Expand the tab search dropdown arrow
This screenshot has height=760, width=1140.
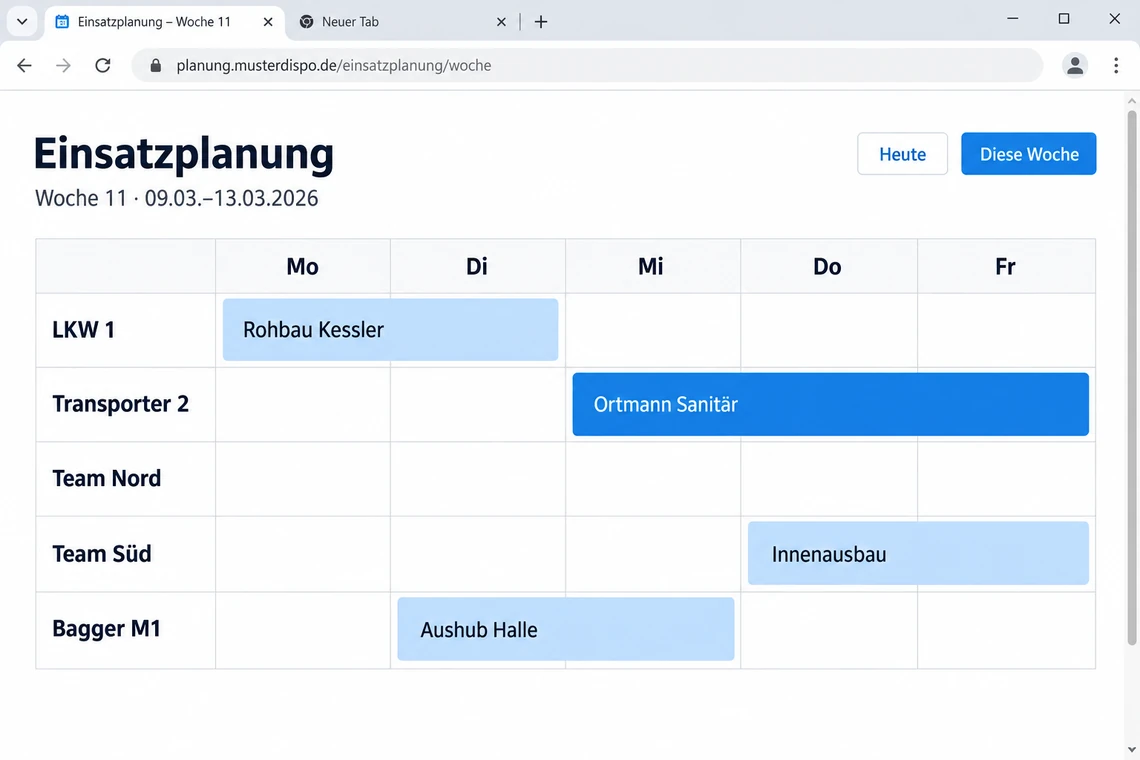click(x=22, y=22)
